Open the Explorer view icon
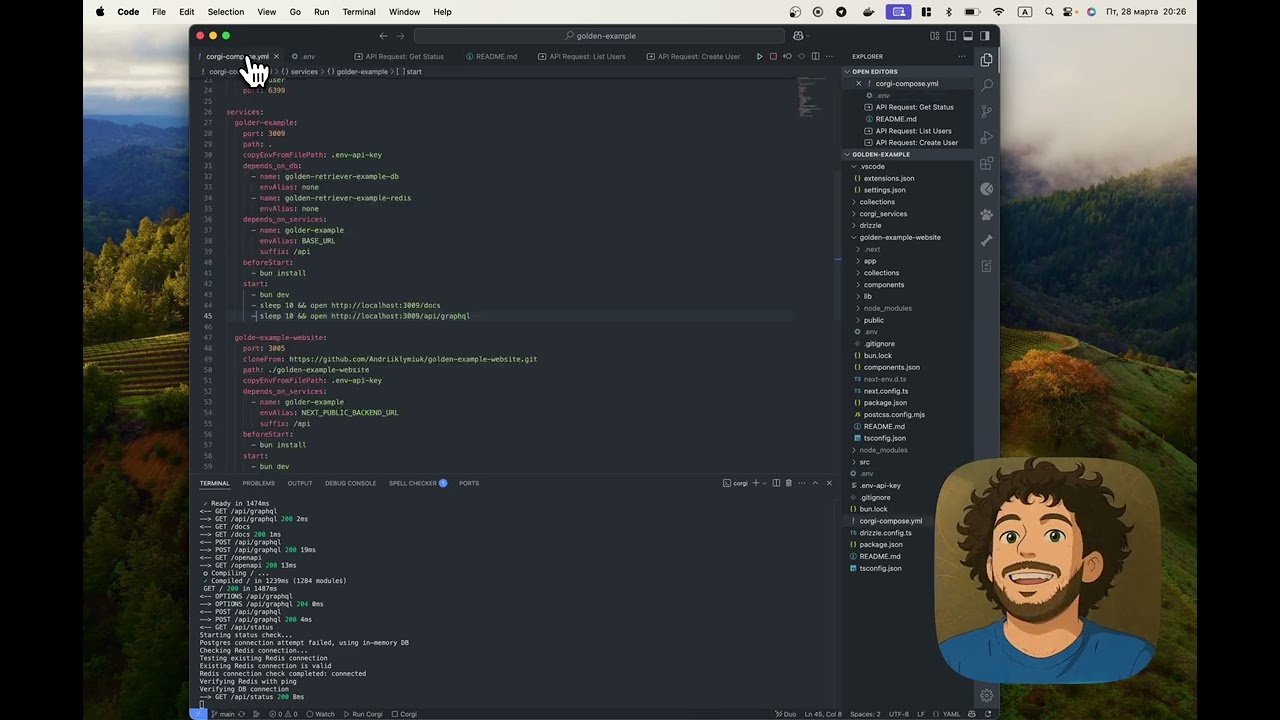Screen dimensions: 1280x720 pyautogui.click(x=987, y=60)
